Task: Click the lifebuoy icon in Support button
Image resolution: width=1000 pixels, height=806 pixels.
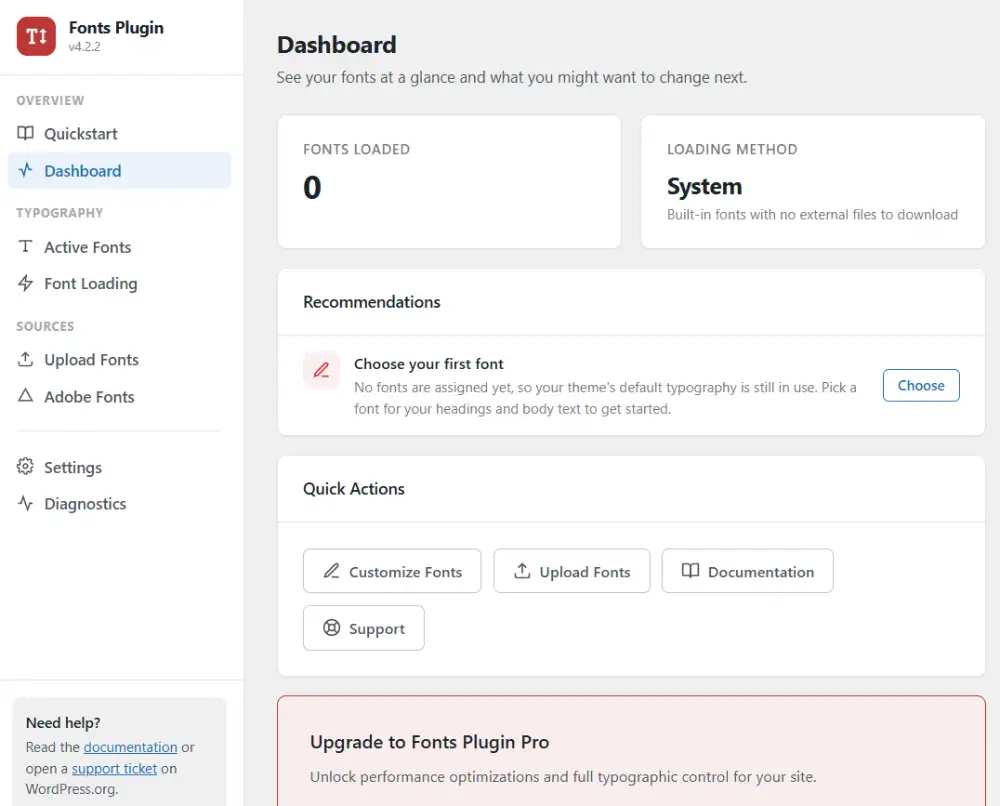Action: pyautogui.click(x=332, y=628)
